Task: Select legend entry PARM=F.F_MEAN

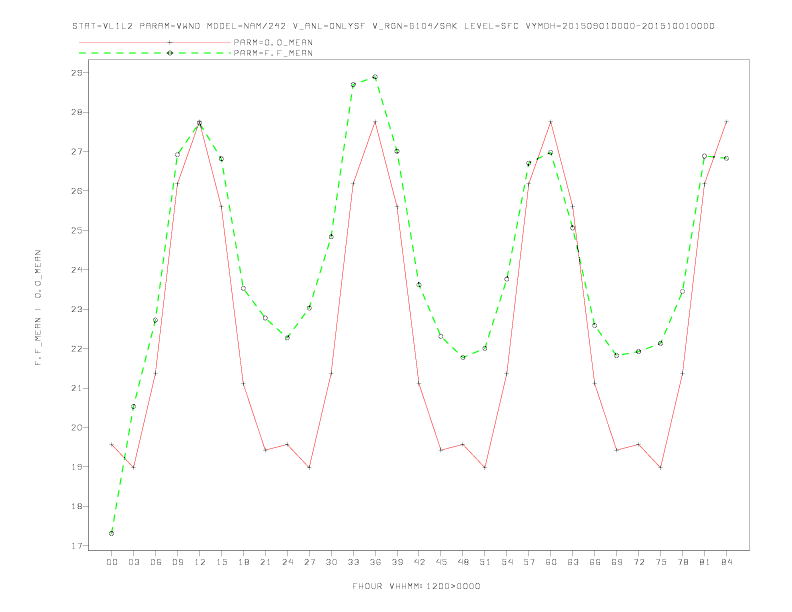Action: [273, 53]
